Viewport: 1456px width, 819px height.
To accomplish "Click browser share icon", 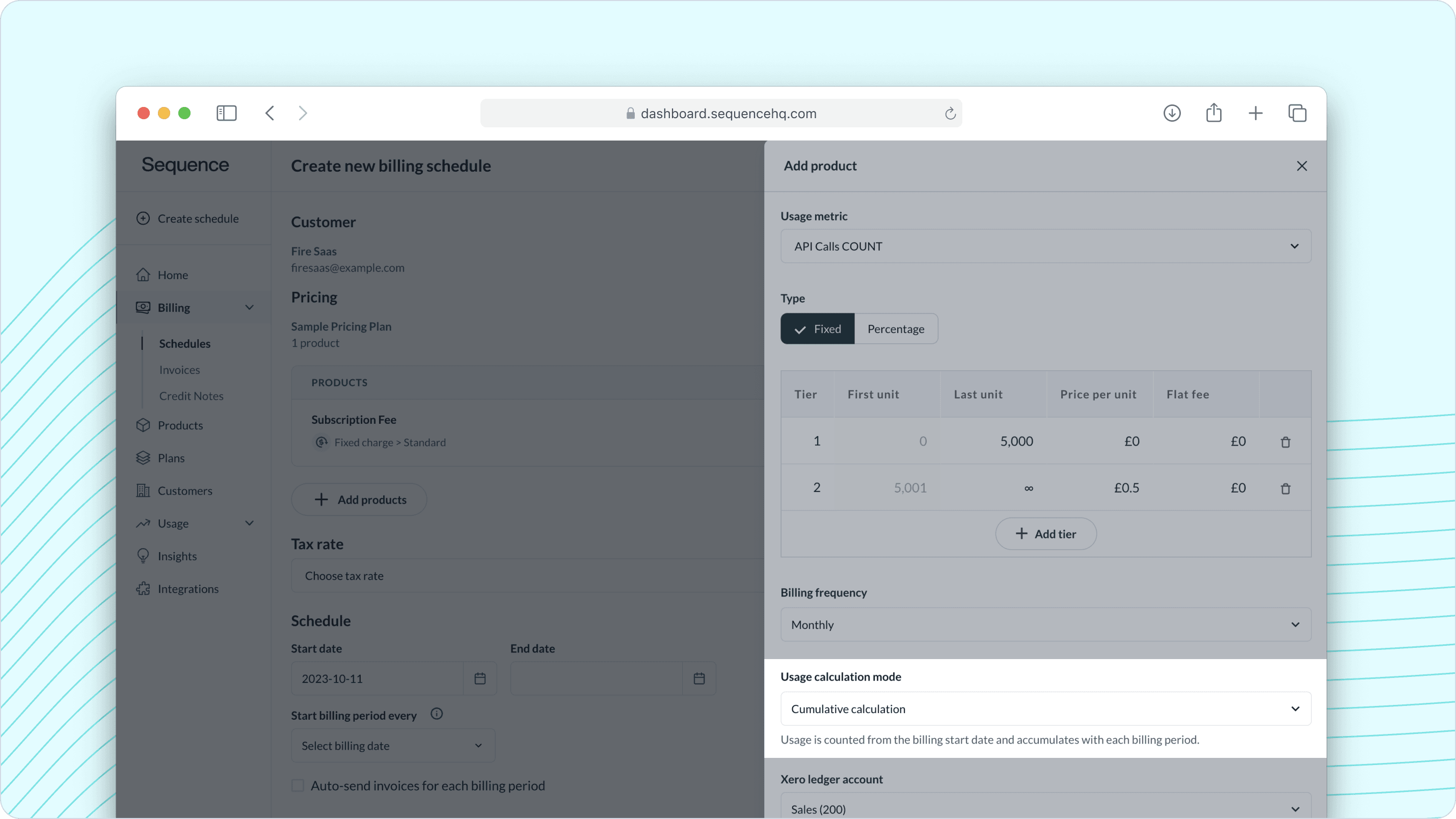I will pyautogui.click(x=1214, y=113).
